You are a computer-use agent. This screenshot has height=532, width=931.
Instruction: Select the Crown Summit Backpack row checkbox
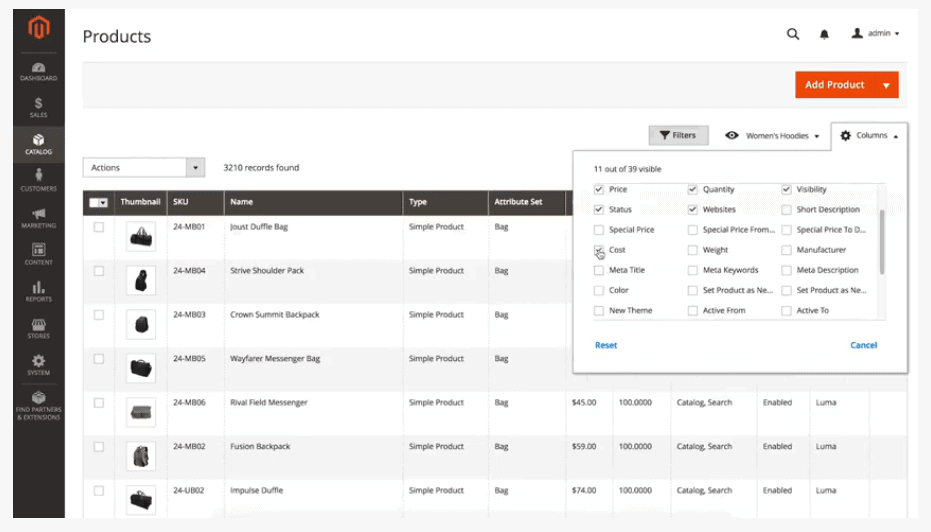pos(99,315)
